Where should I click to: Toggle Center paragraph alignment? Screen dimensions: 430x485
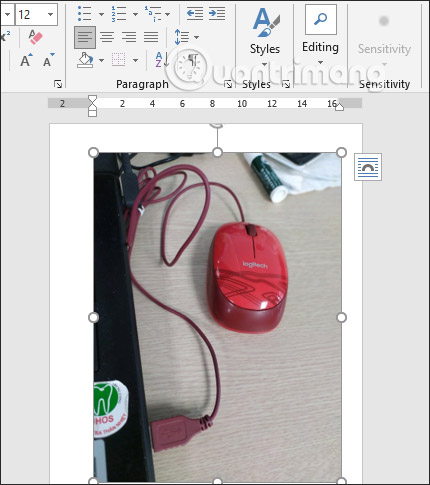(x=107, y=37)
